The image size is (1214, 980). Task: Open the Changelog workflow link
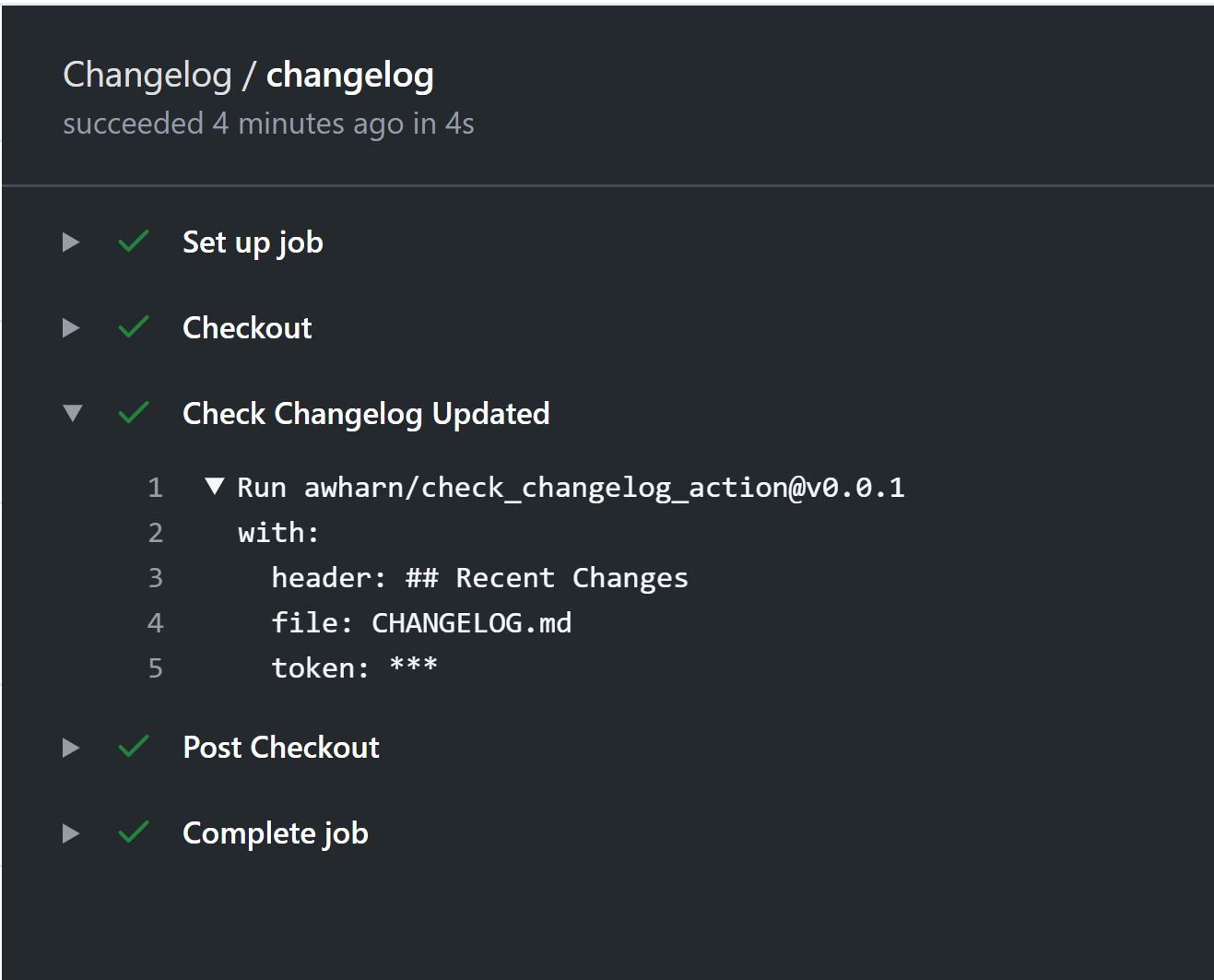[x=149, y=74]
